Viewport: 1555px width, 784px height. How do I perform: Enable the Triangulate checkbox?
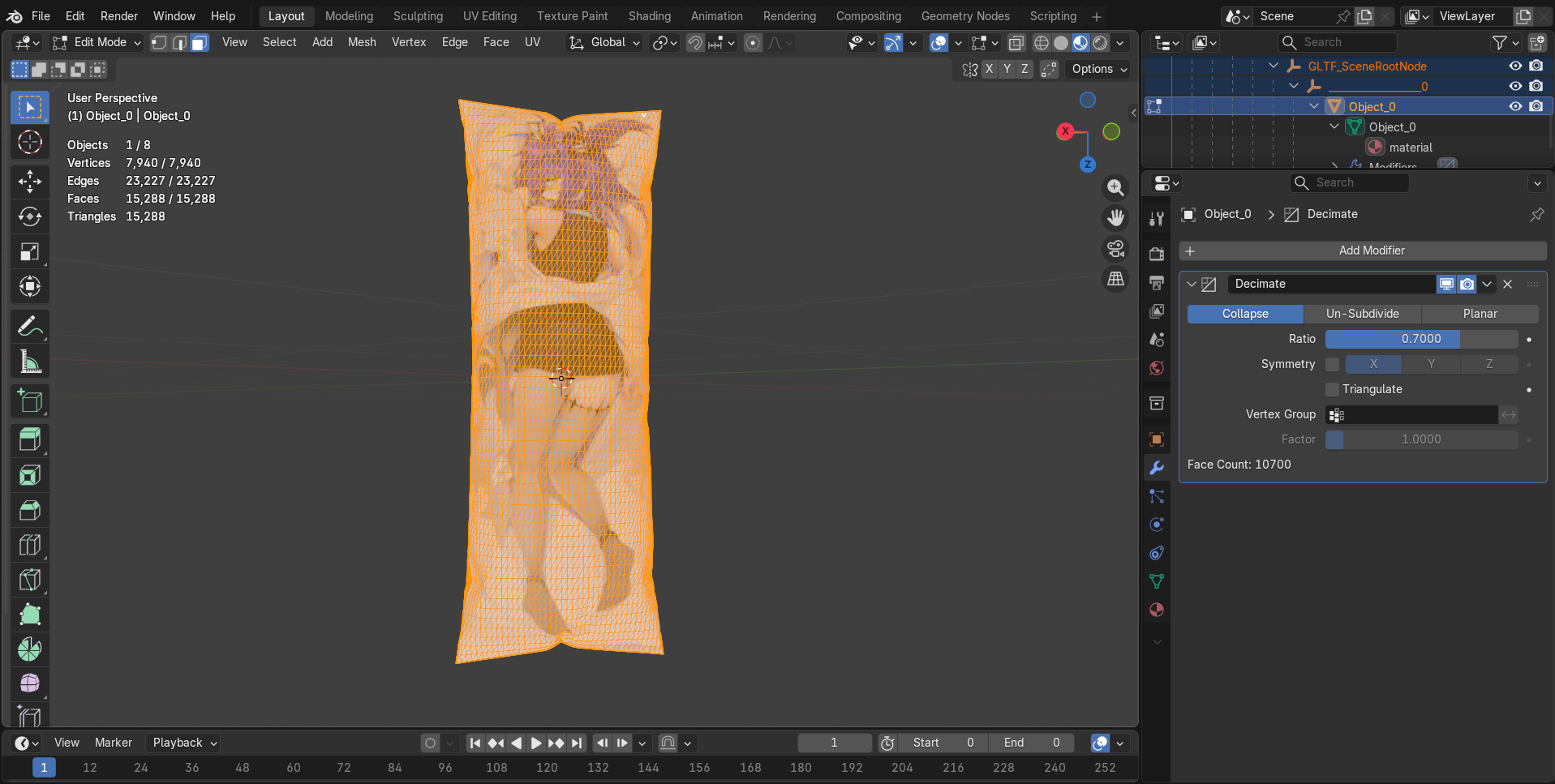[x=1332, y=389]
